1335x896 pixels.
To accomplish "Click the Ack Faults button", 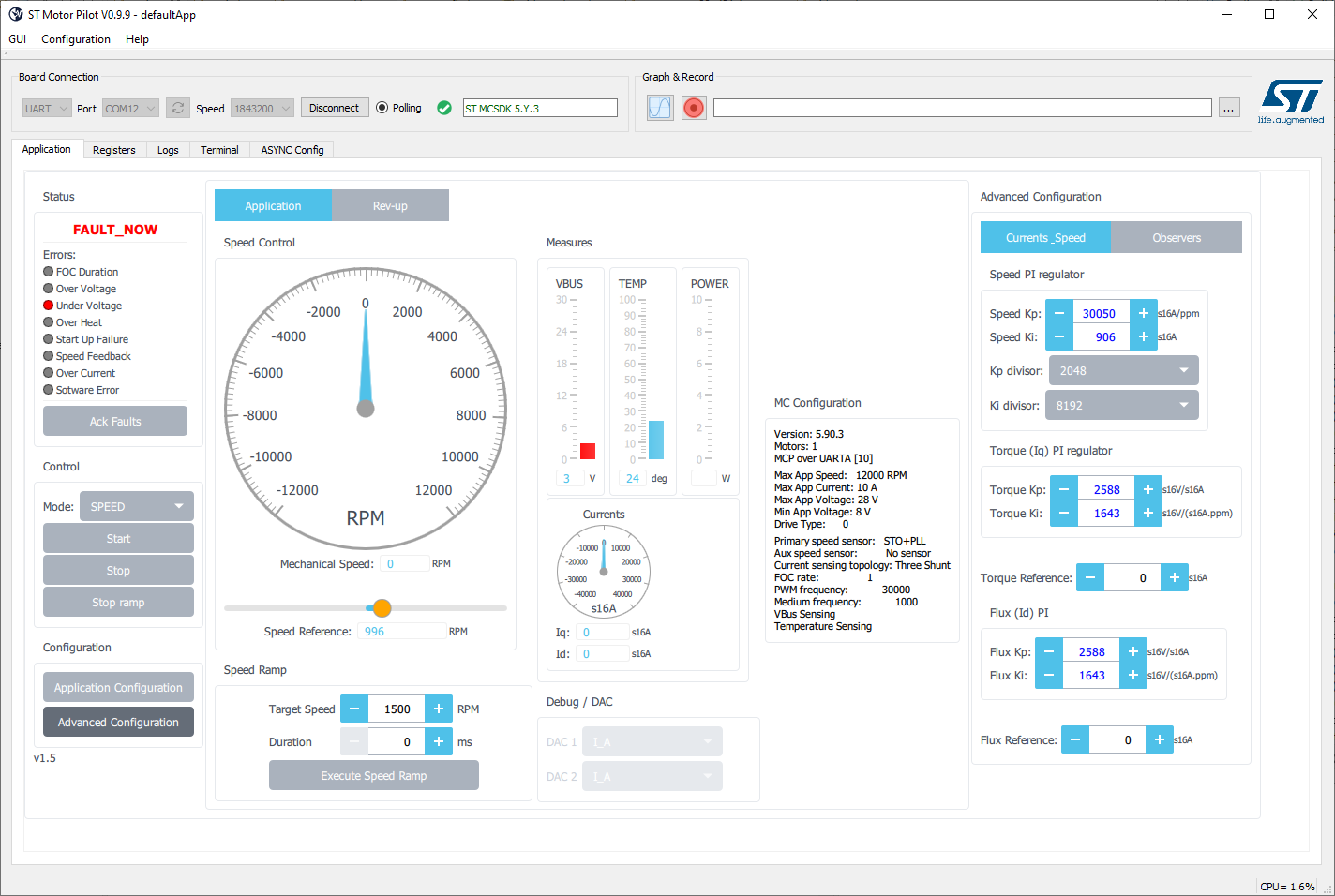I will coord(115,421).
